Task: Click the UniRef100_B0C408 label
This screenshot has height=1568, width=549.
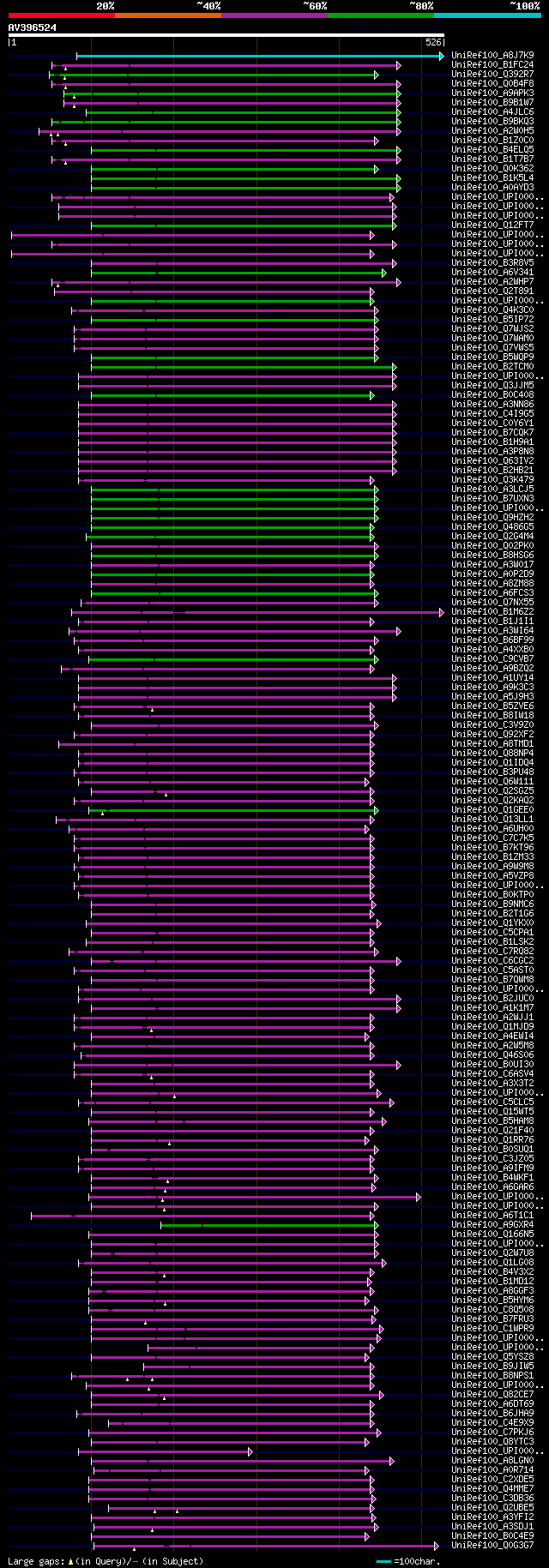Action: [x=492, y=395]
